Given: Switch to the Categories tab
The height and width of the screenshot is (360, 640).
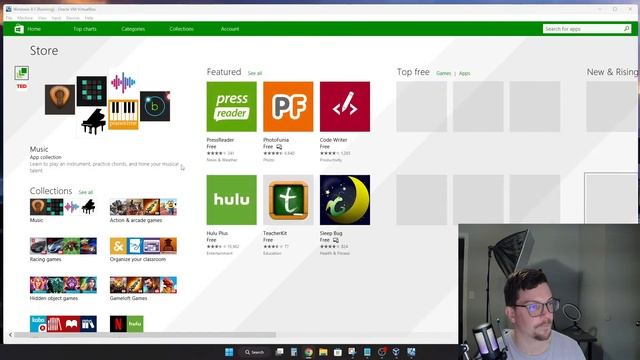Looking at the screenshot, I should [133, 29].
